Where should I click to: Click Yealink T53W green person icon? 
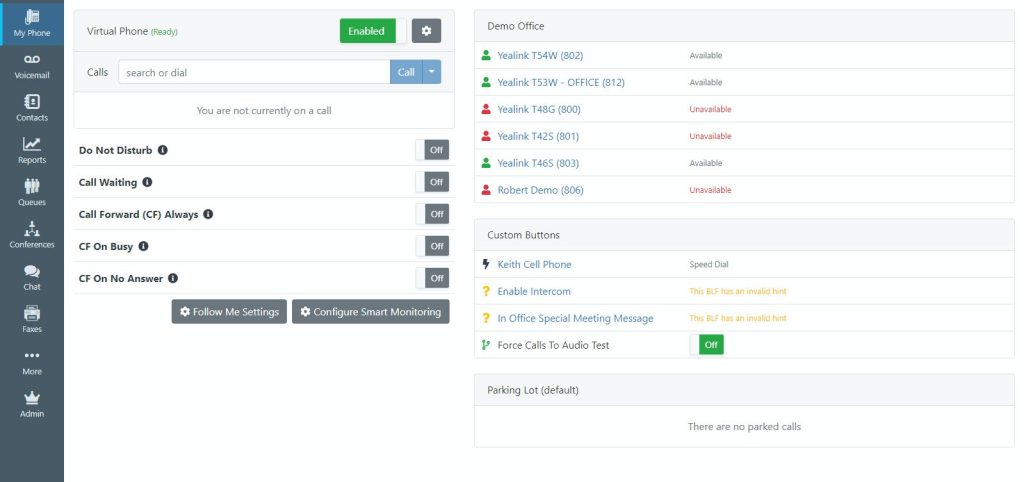click(x=486, y=82)
